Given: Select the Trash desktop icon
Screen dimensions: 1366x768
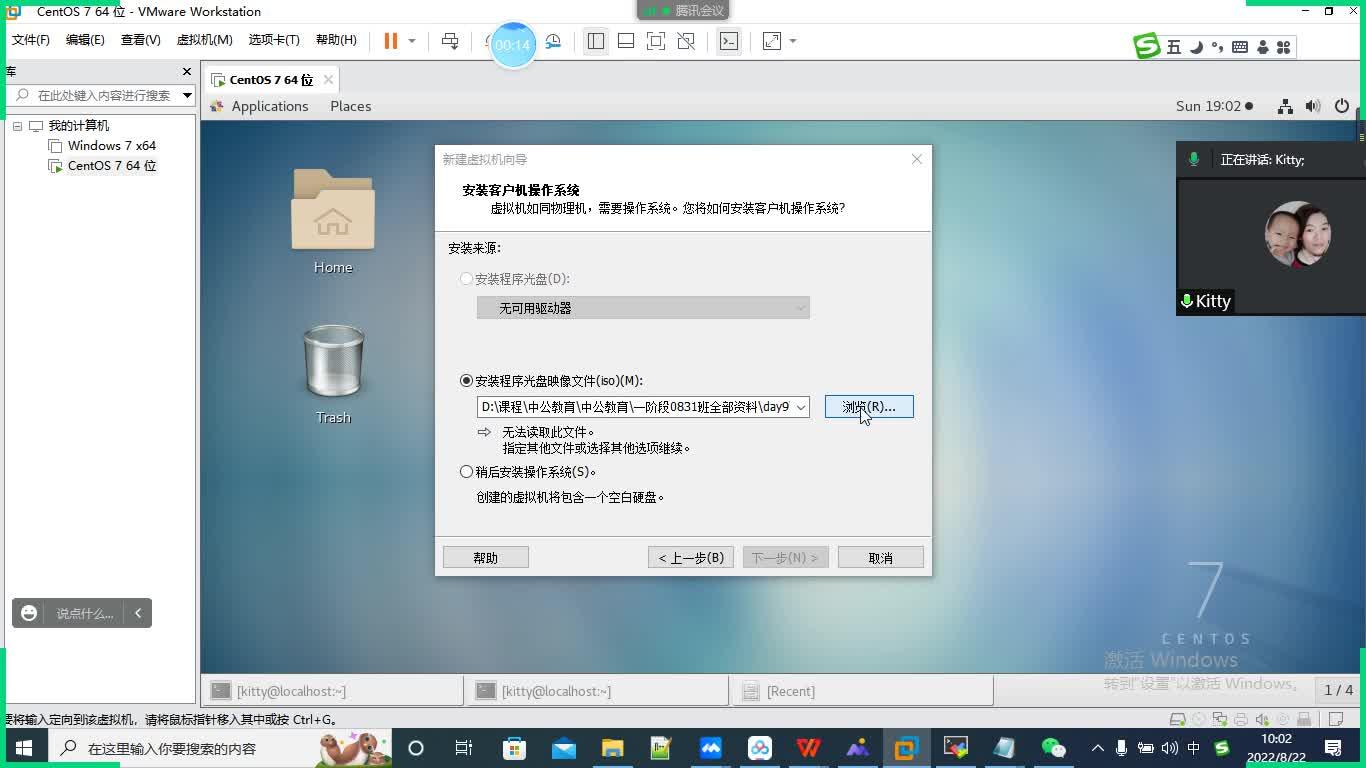Looking at the screenshot, I should [x=333, y=374].
